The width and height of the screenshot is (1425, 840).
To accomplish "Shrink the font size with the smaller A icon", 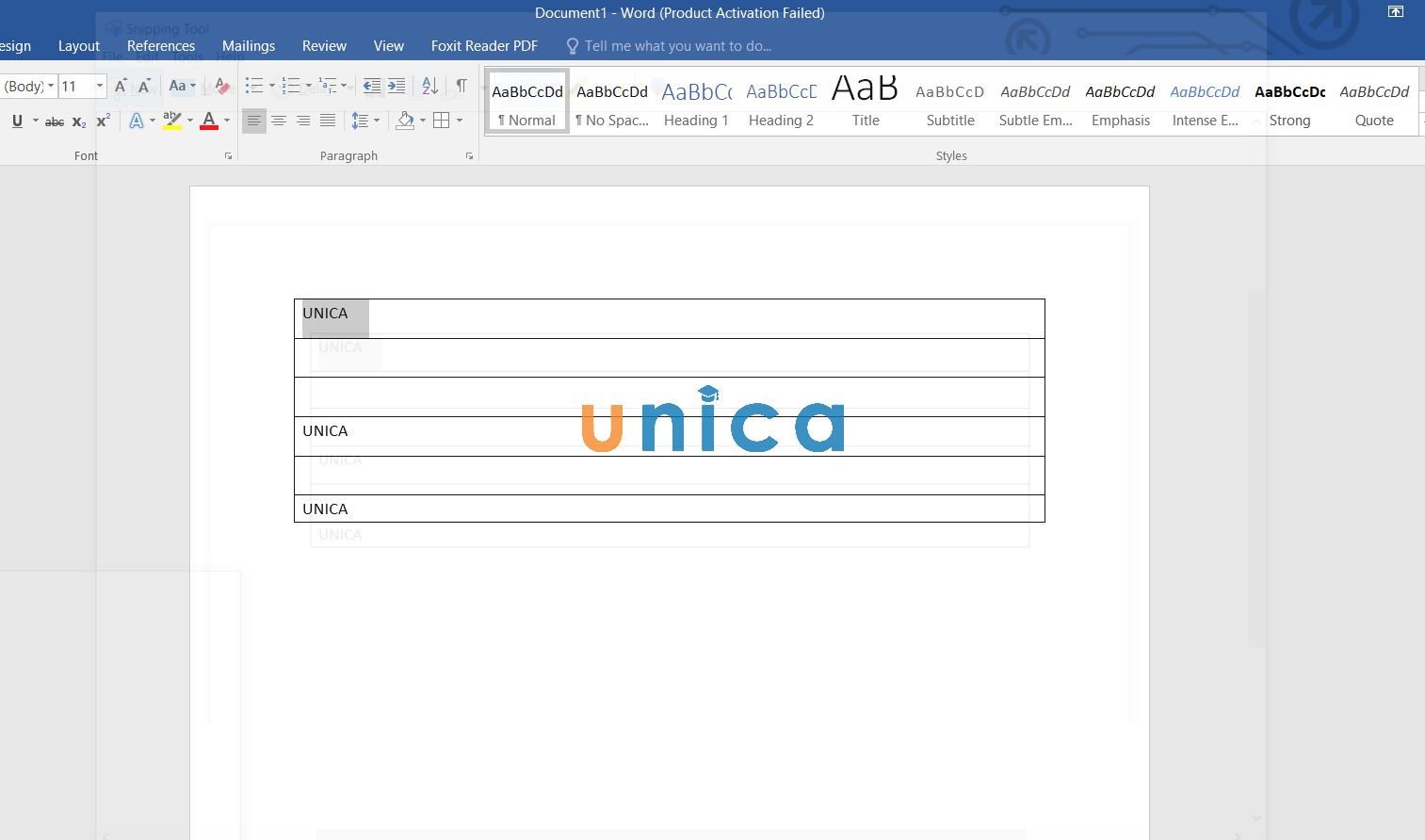I will click(144, 86).
